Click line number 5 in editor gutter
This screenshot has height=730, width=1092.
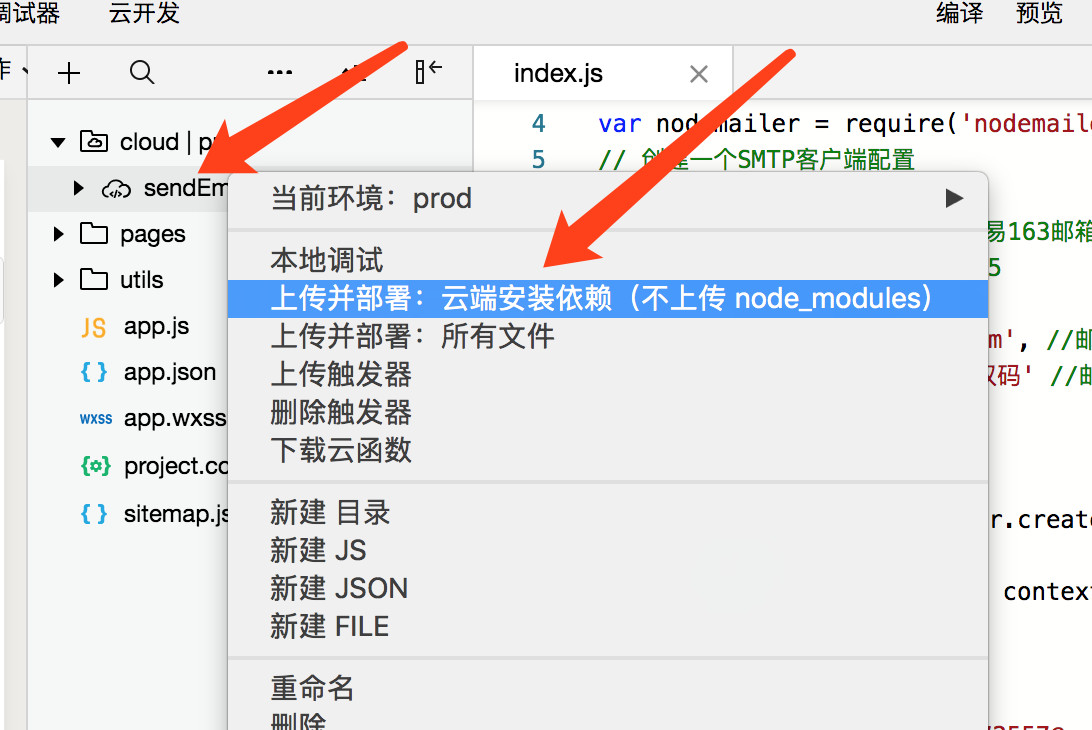click(x=538, y=160)
